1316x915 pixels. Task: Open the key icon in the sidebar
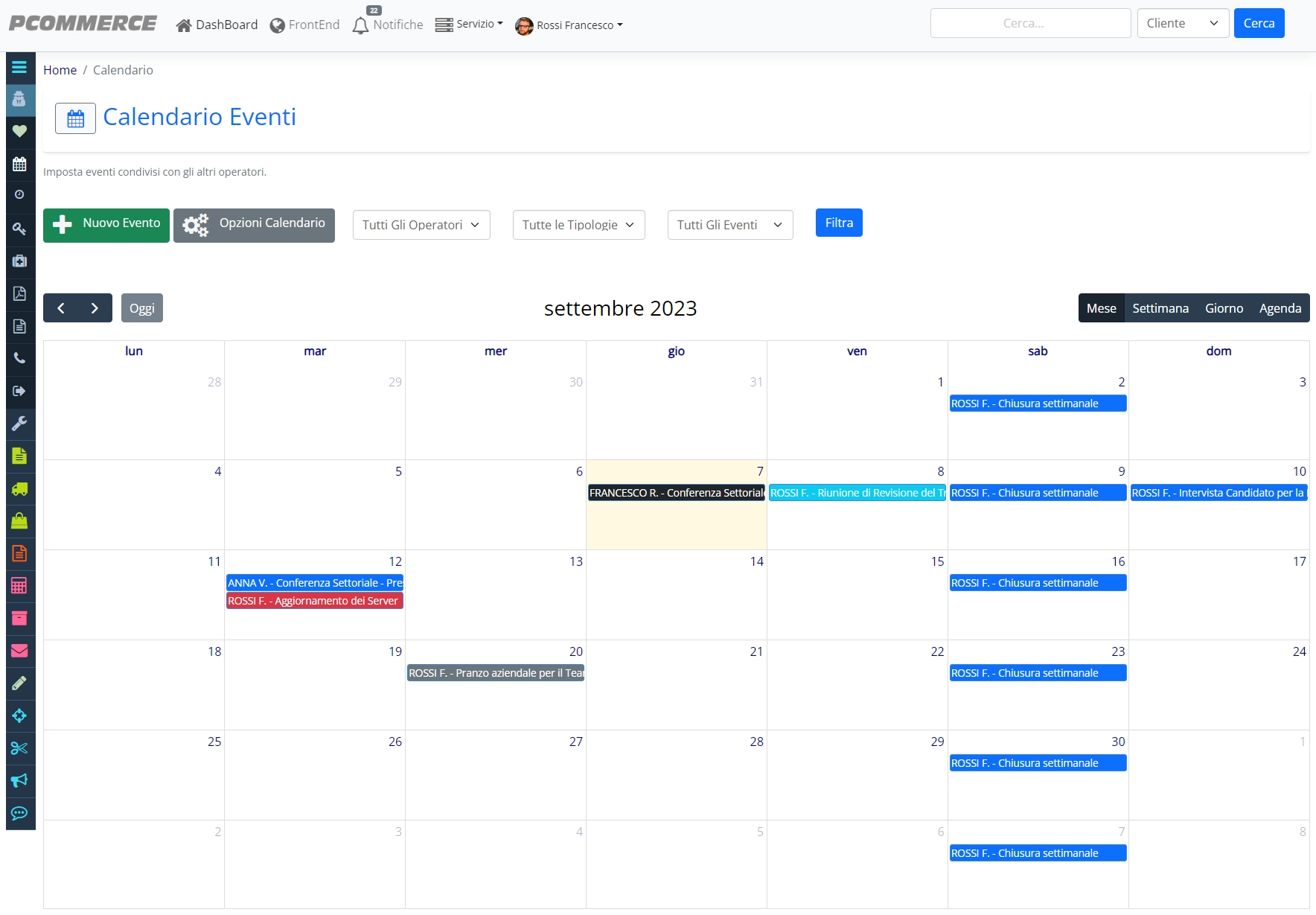pos(19,229)
